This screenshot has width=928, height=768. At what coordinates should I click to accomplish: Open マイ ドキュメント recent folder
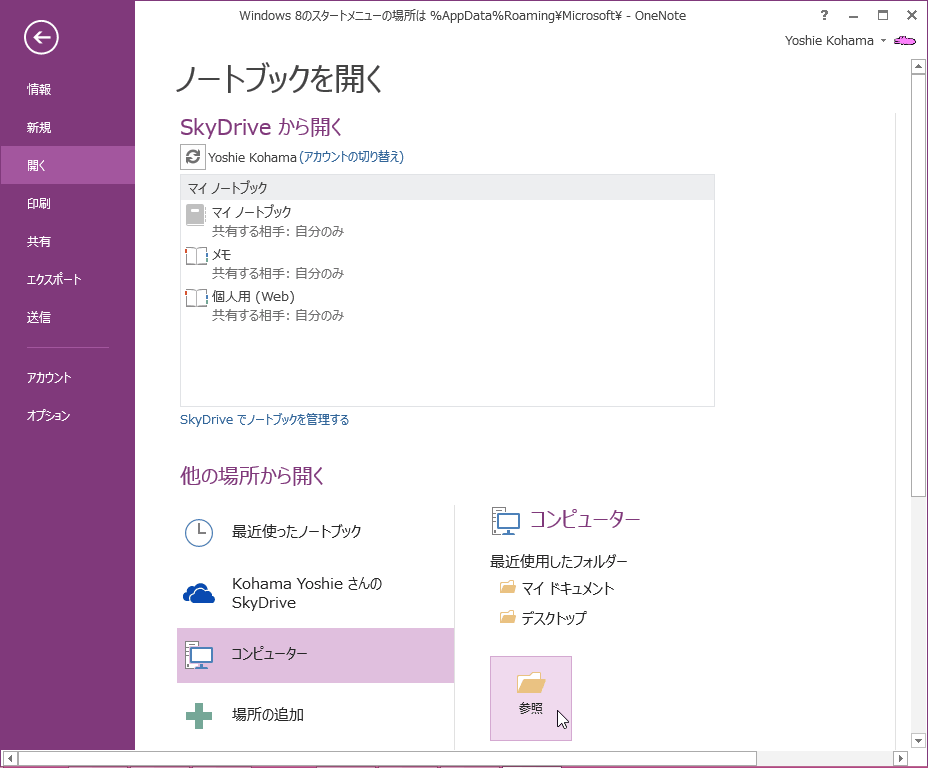(x=557, y=588)
